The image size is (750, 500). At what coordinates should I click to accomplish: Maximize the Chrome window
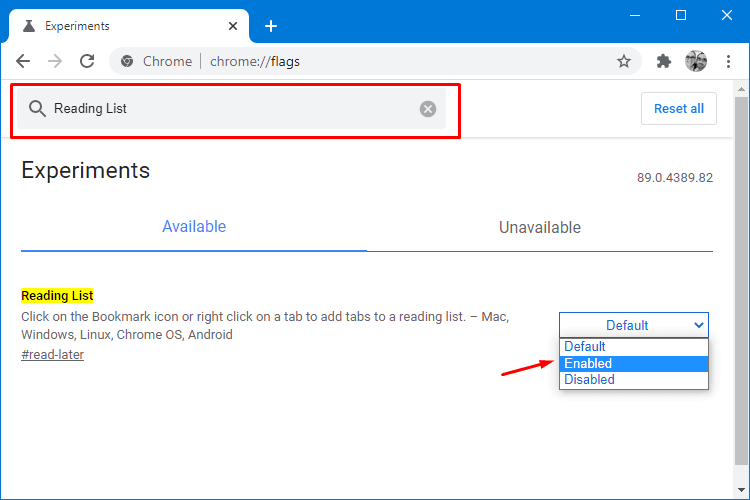point(681,16)
